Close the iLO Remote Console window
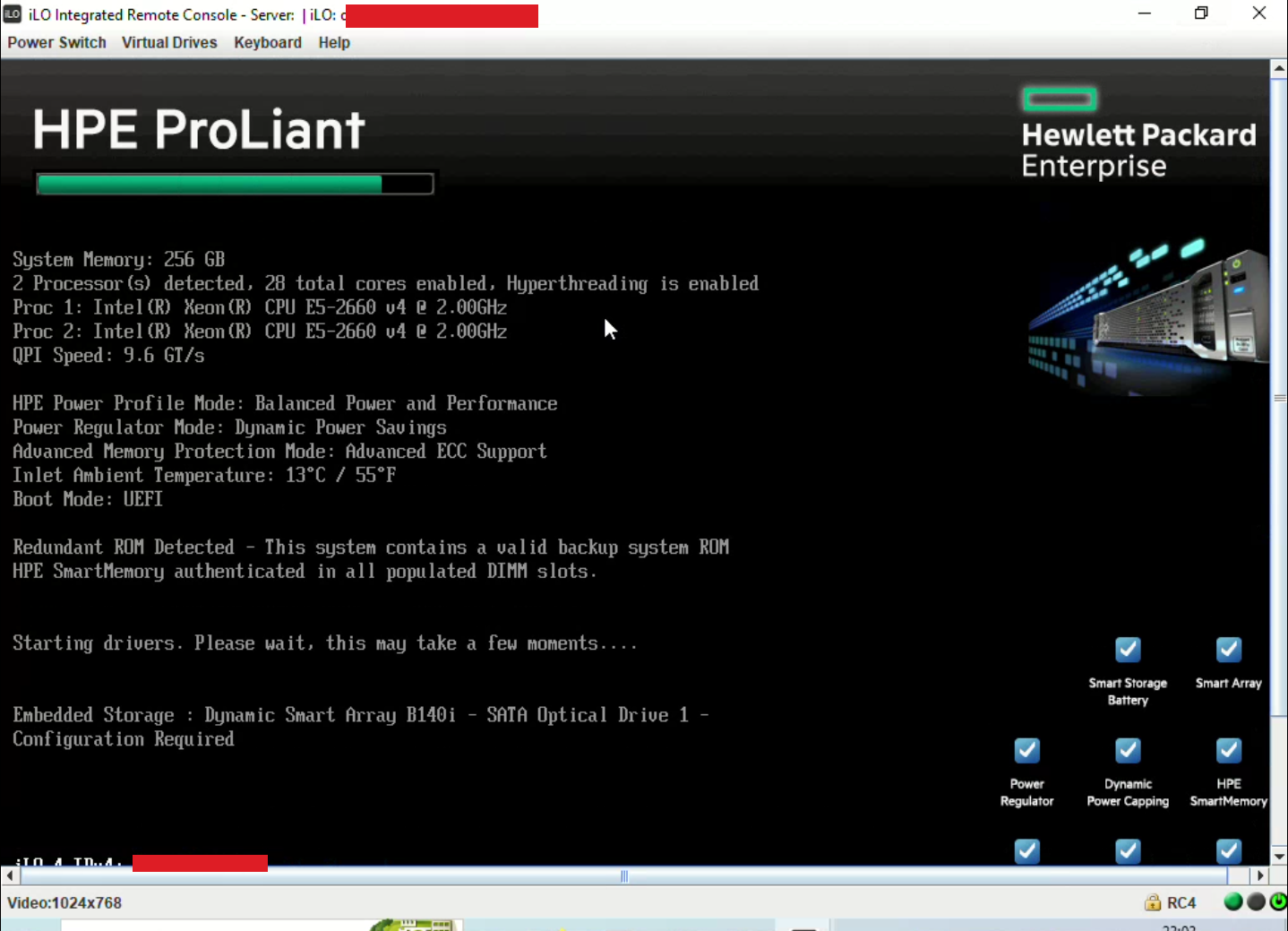This screenshot has width=1288, height=931. pos(1259,13)
